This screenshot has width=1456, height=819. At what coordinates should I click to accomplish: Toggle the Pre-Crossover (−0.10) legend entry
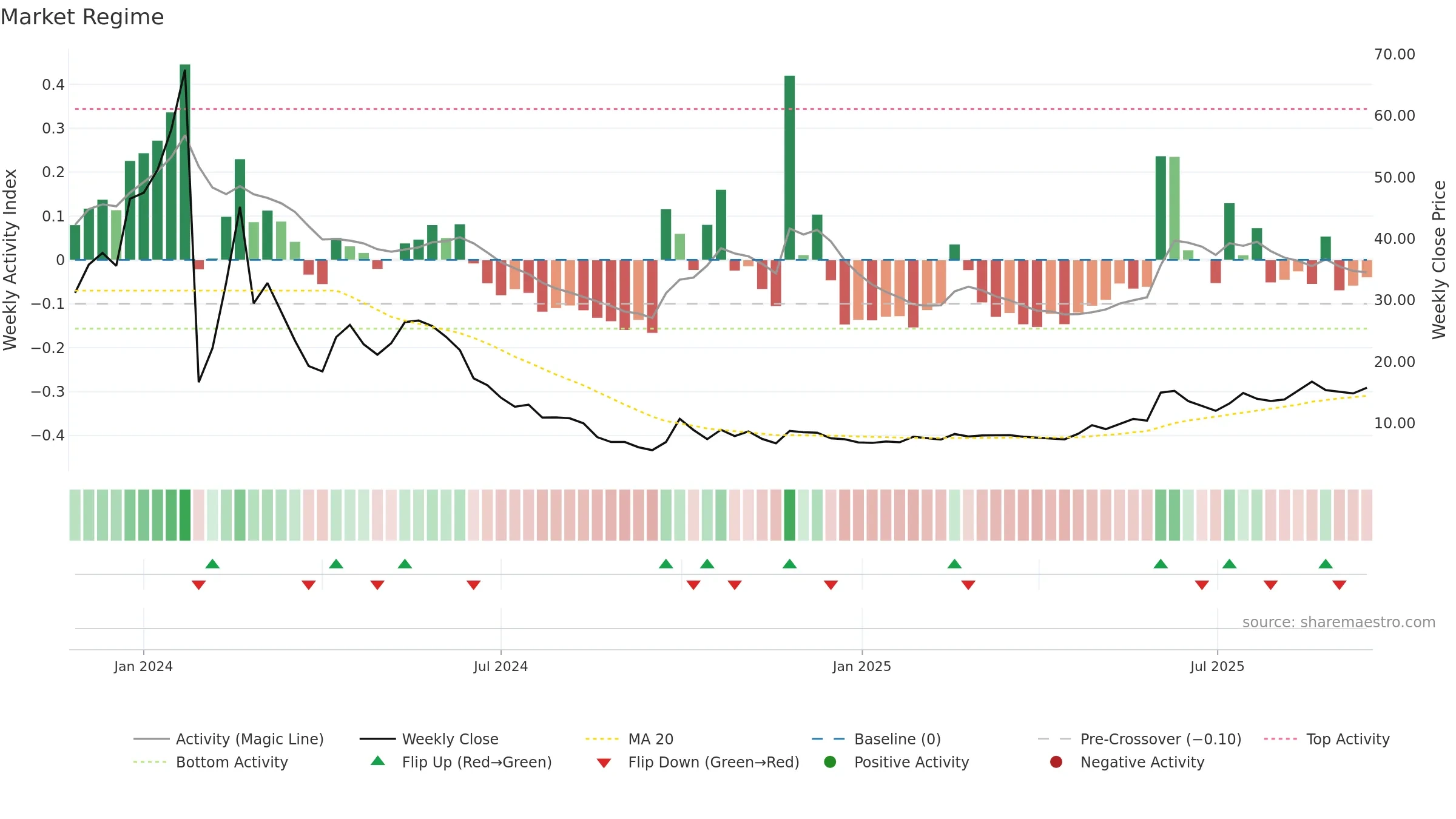point(1139,739)
